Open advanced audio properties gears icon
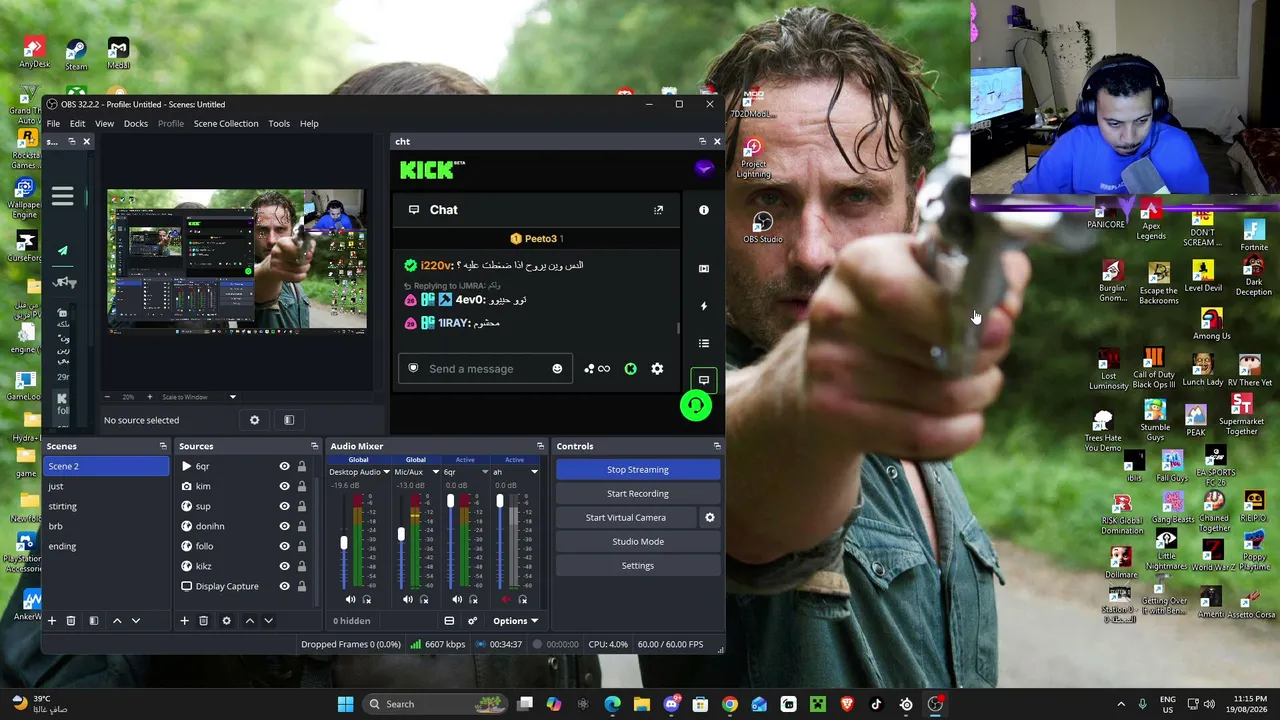1280x720 pixels. click(473, 621)
